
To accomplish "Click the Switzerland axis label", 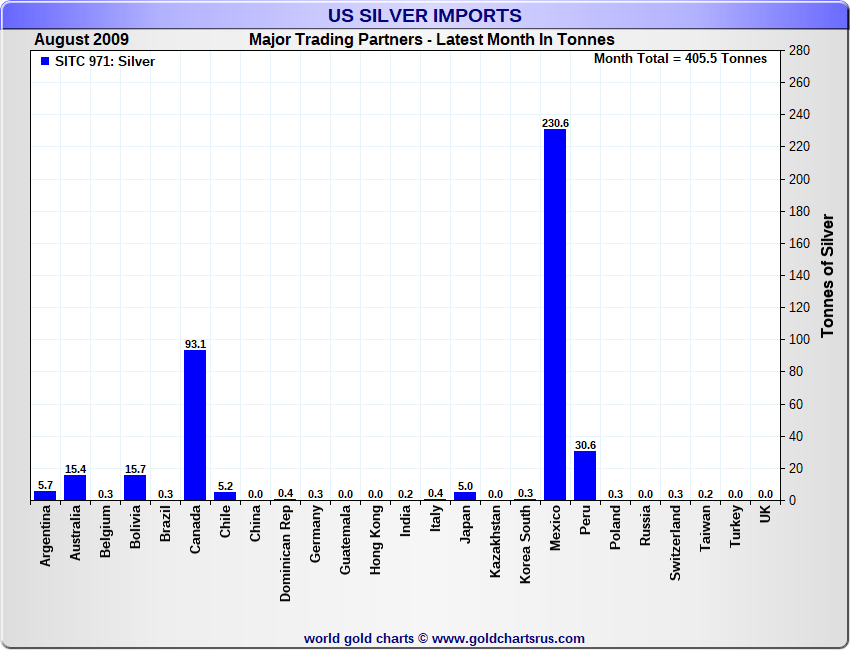I will (x=675, y=541).
